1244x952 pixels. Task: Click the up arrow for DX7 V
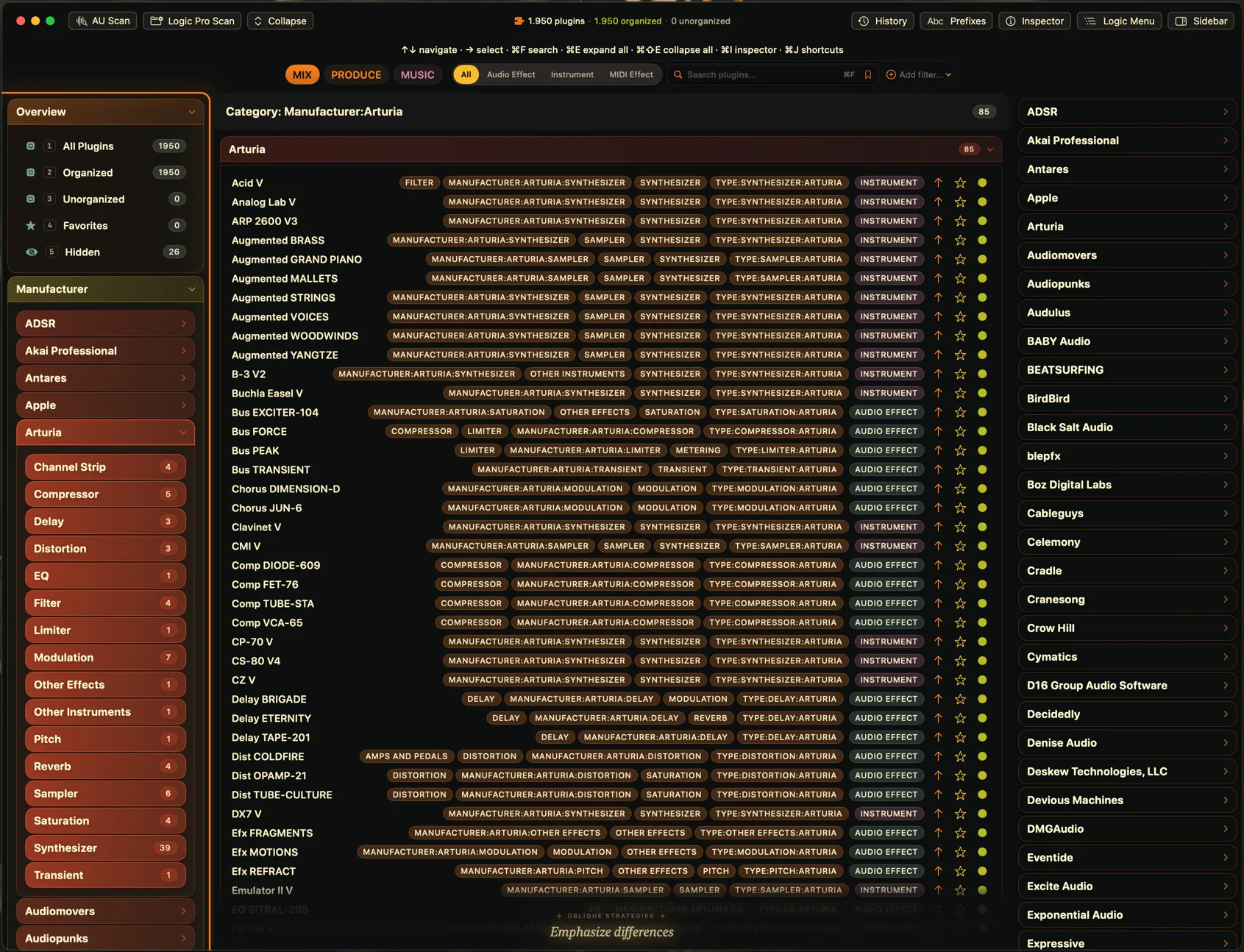(938, 814)
